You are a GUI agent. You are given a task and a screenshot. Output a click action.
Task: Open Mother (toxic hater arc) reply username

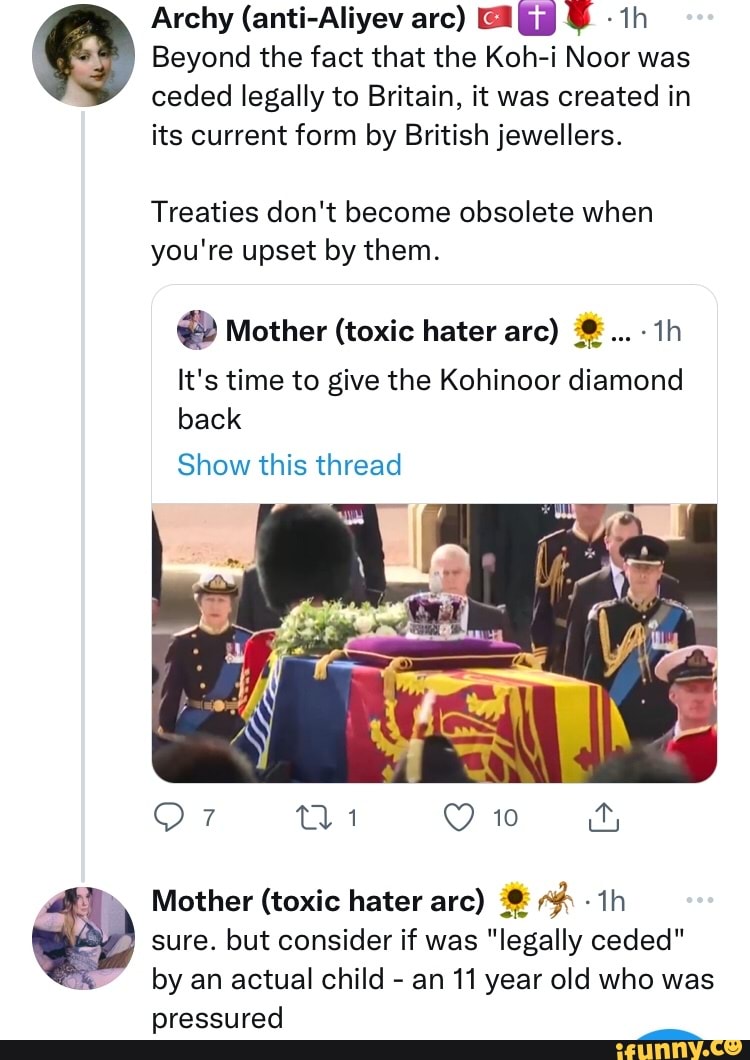pos(318,901)
